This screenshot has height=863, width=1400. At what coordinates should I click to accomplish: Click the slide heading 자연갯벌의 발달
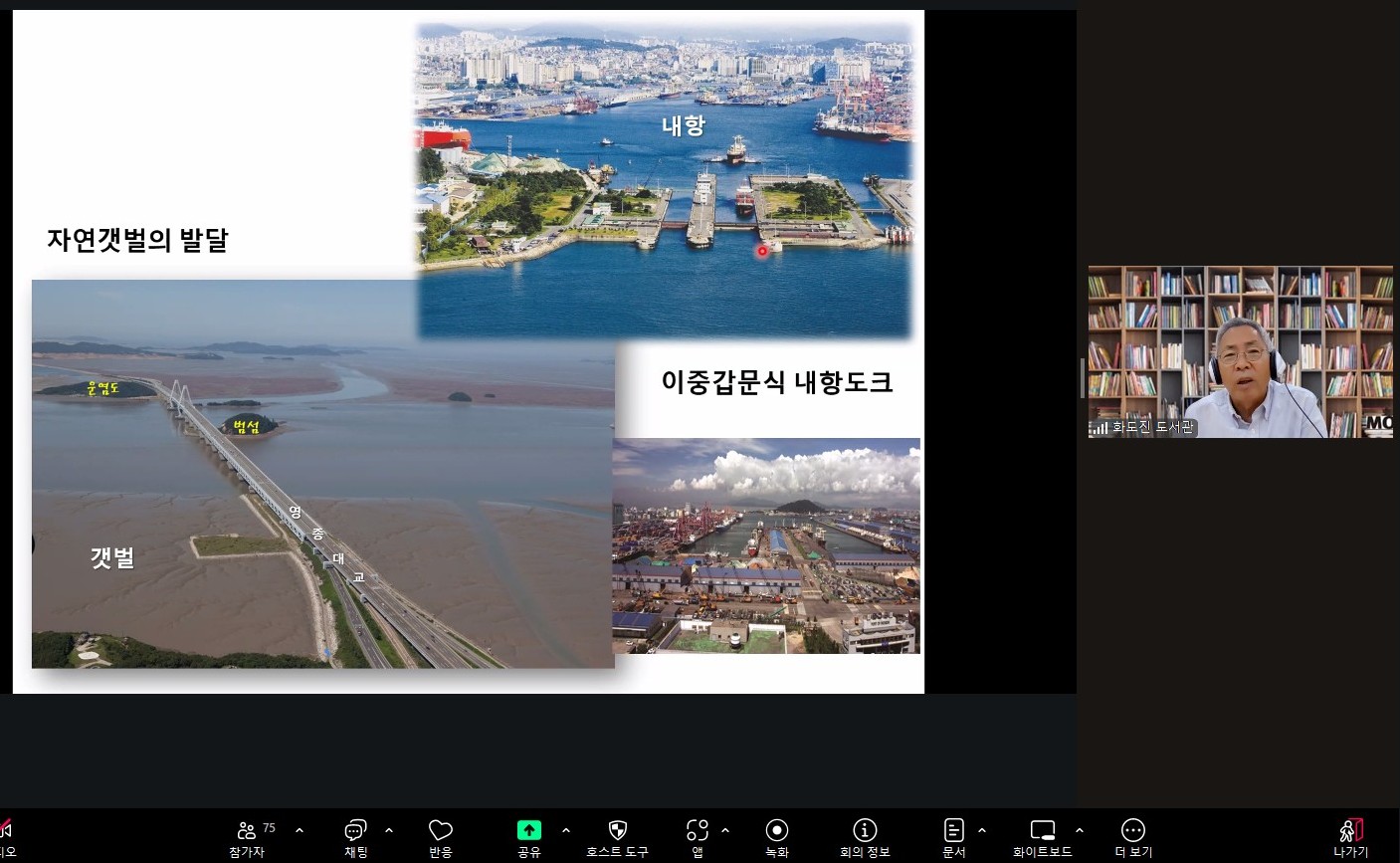coord(137,240)
